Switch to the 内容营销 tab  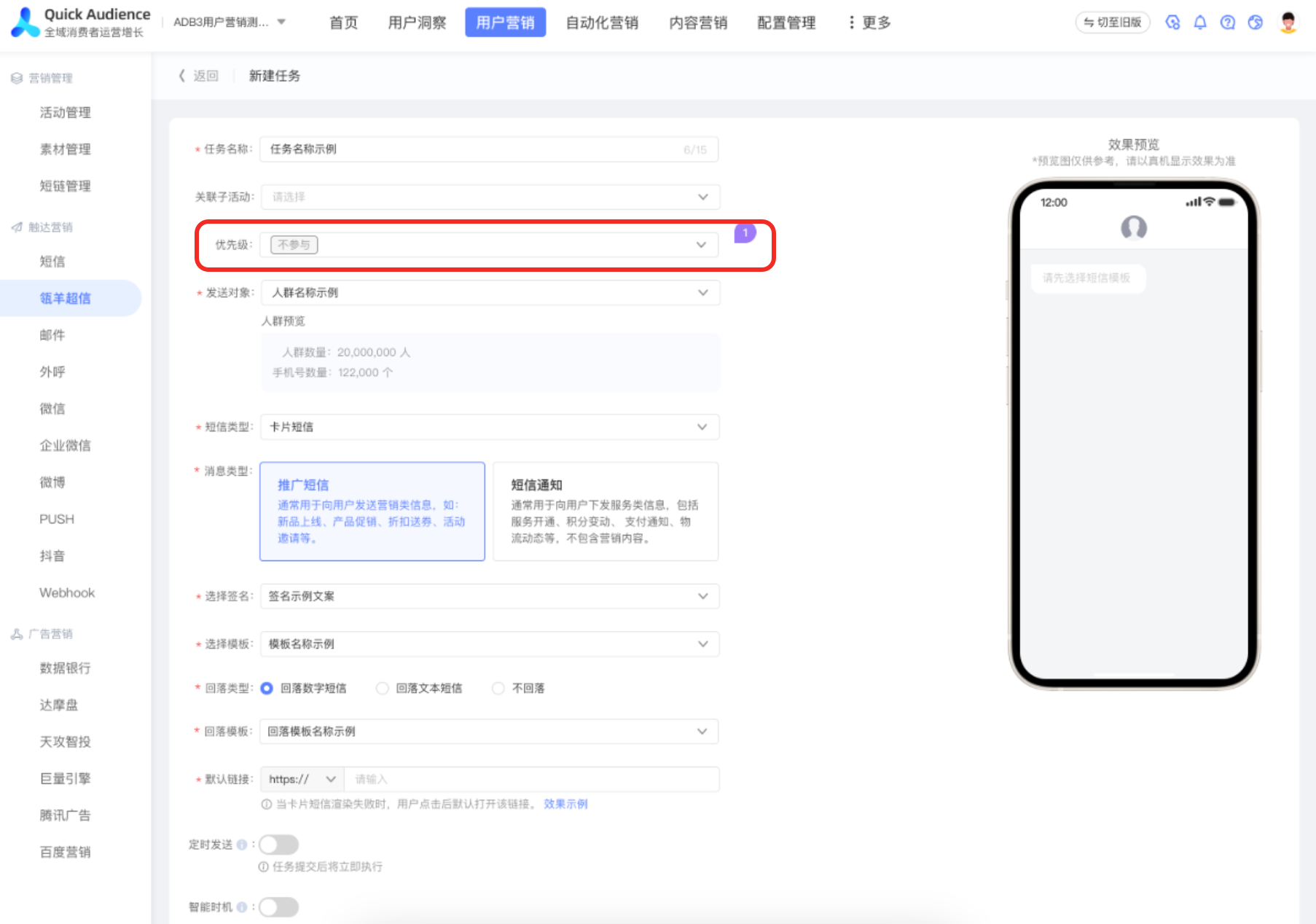click(x=699, y=23)
